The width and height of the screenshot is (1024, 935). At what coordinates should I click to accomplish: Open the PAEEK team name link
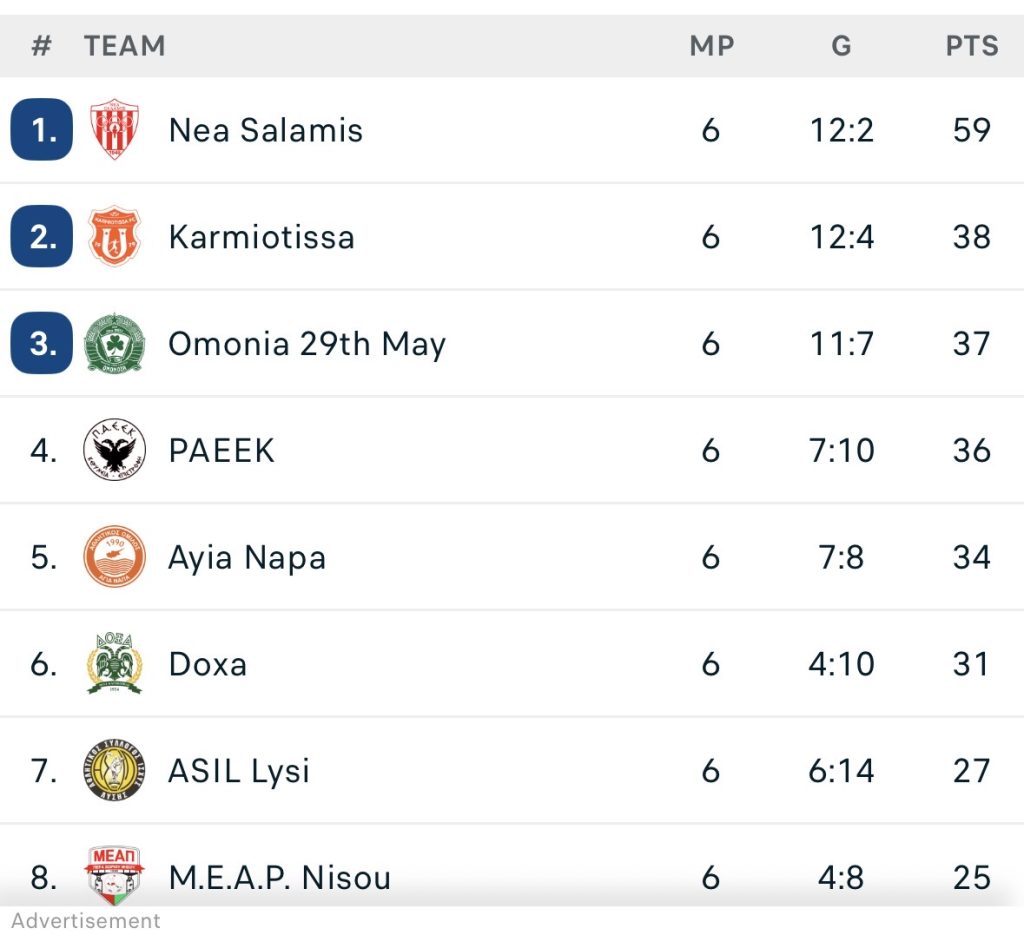pos(221,451)
